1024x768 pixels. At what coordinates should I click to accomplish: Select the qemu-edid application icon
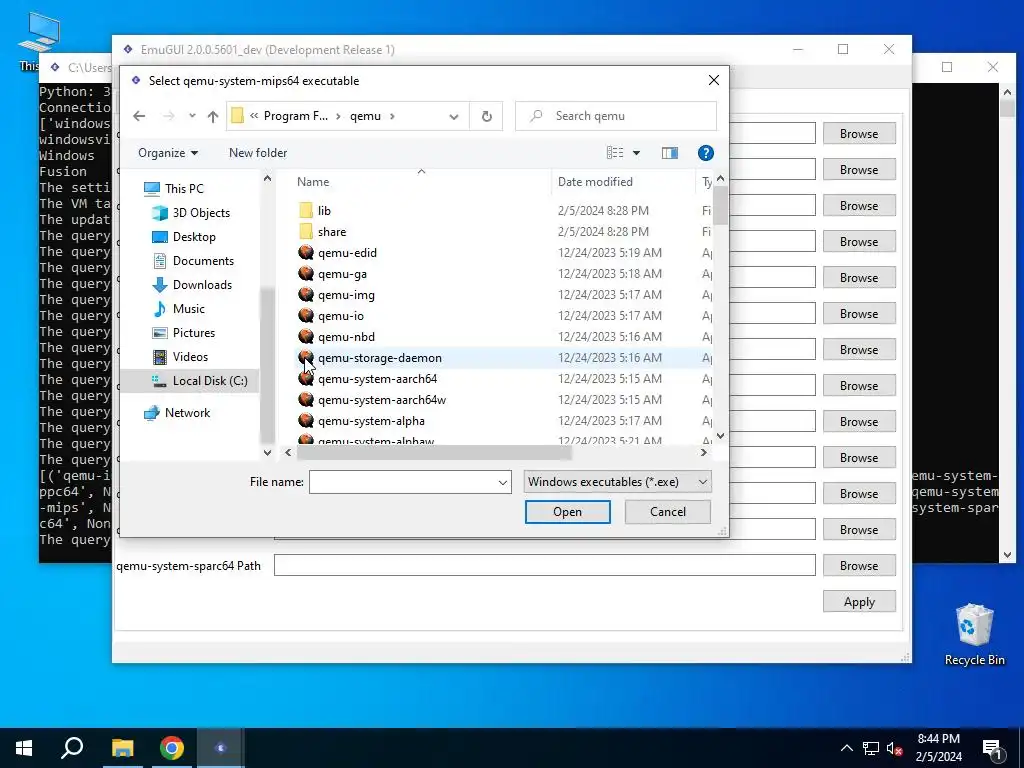click(x=306, y=253)
